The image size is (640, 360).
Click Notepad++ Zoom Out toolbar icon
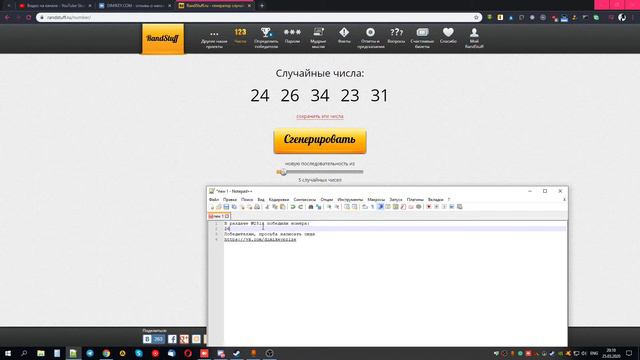tap(337, 207)
